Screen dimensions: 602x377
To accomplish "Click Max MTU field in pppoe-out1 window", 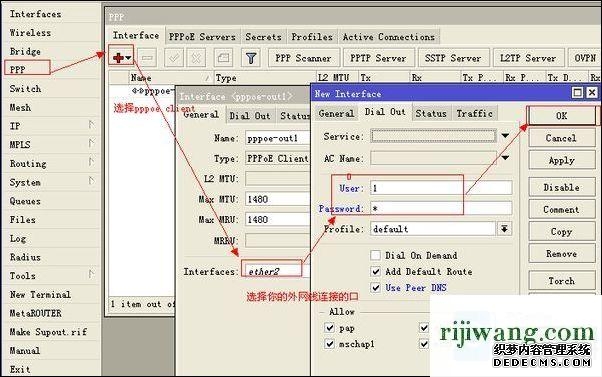I will click(x=278, y=199).
